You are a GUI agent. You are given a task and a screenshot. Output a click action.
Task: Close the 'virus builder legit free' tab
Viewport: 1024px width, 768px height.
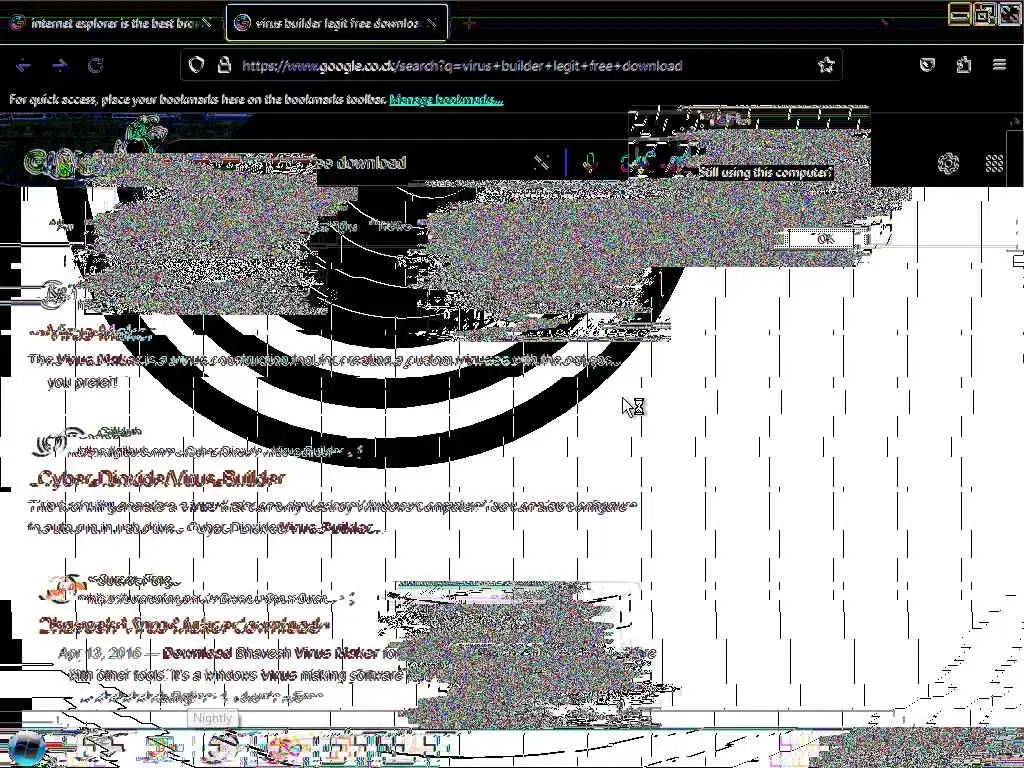pos(432,24)
